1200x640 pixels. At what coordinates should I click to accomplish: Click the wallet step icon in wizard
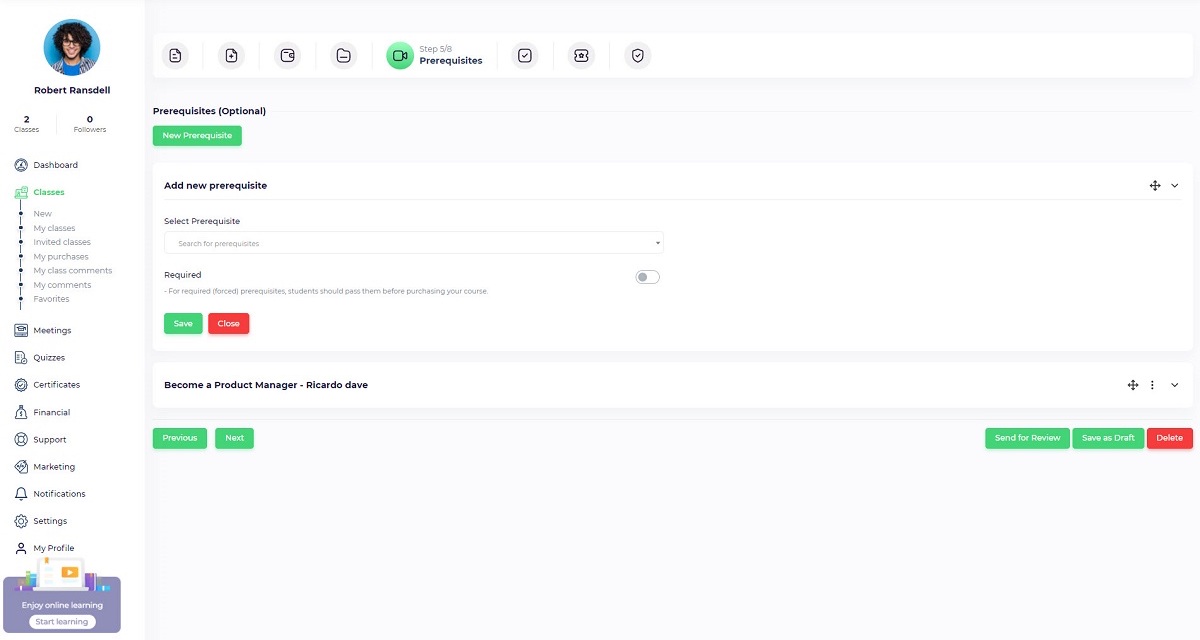point(287,56)
